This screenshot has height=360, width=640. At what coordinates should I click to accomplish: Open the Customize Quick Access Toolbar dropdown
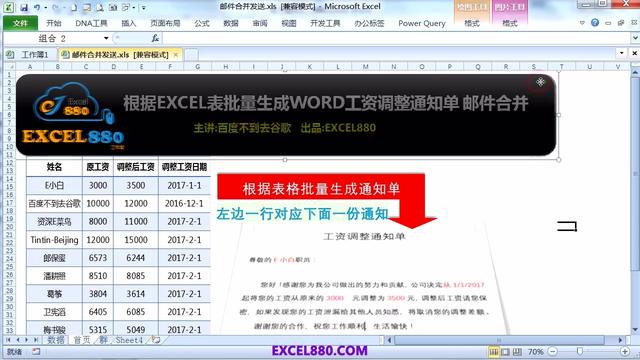pyautogui.click(x=143, y=8)
